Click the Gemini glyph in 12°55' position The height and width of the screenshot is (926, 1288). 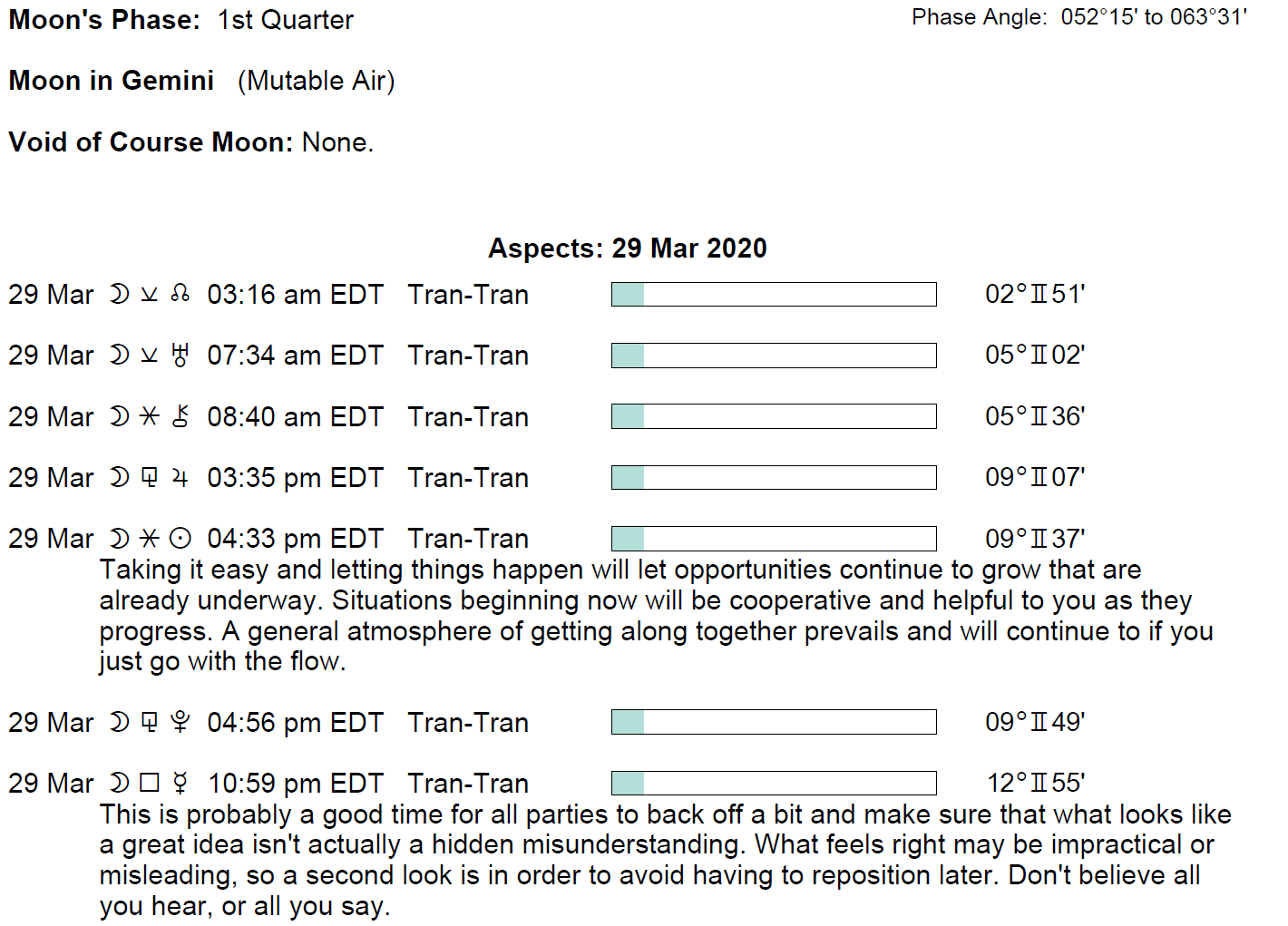tap(1039, 783)
